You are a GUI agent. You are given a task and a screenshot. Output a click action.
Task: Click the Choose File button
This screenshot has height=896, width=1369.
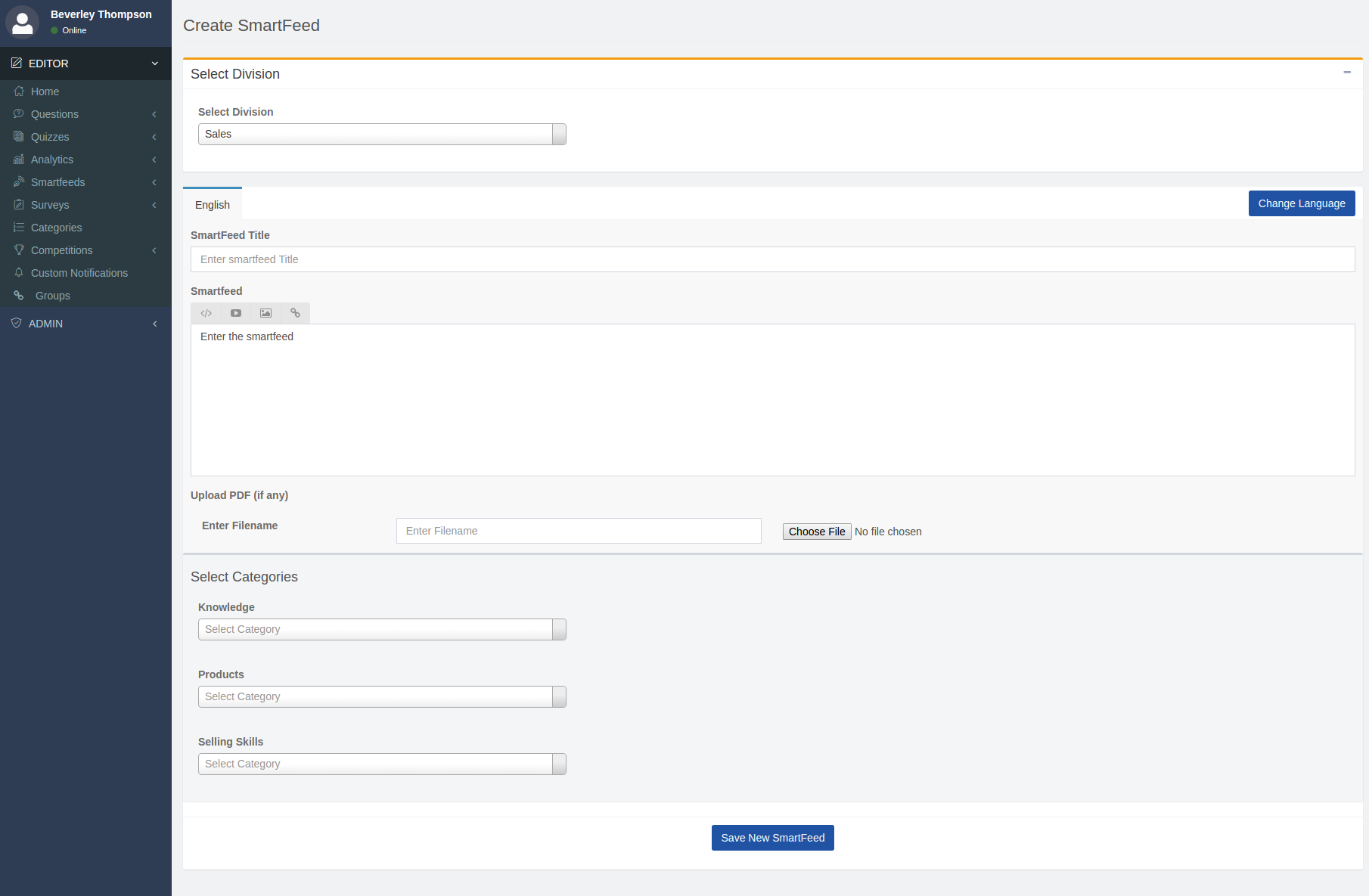pyautogui.click(x=817, y=532)
